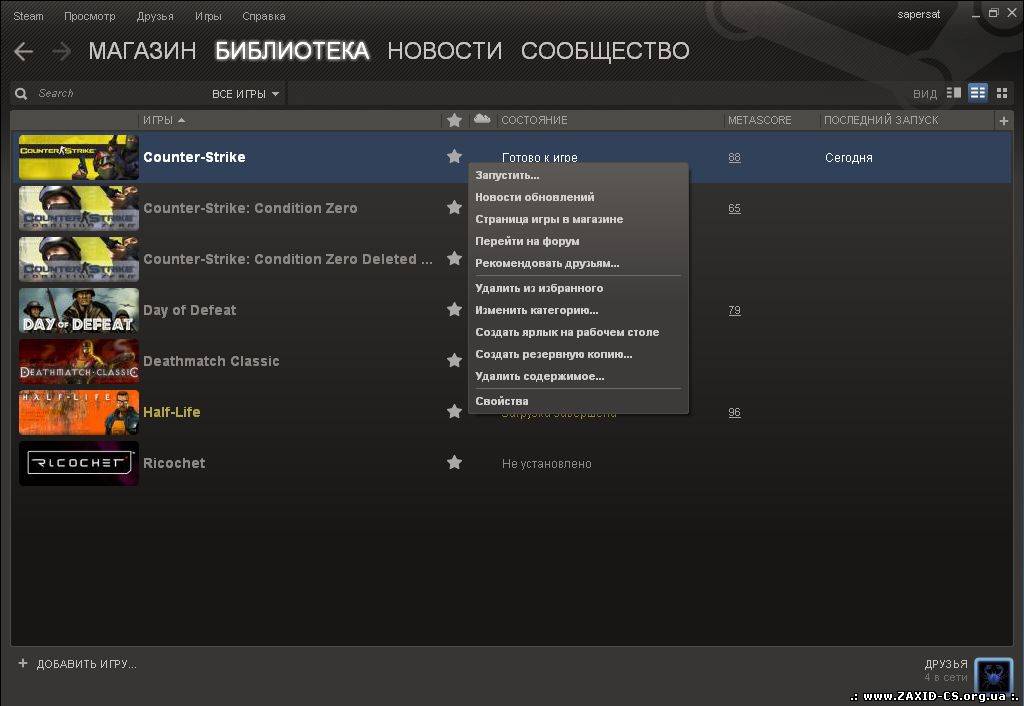Open the Справка menu
Viewport: 1024px width, 706px height.
(264, 16)
